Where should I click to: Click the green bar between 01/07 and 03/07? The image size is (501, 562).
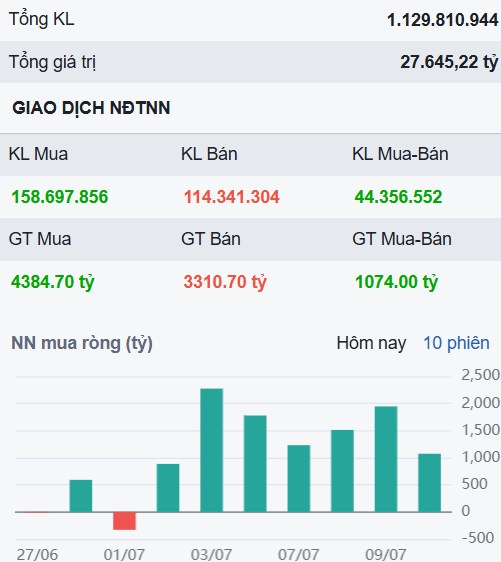[168, 488]
